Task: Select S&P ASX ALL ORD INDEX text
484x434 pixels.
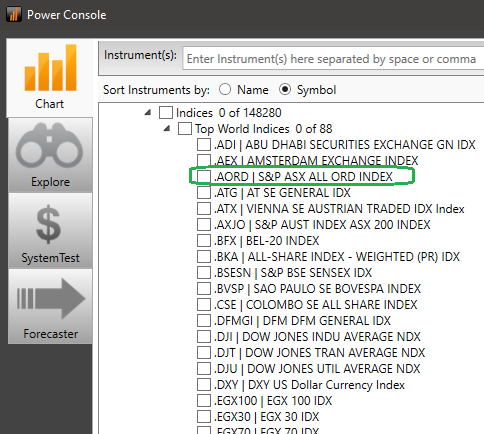Action: click(325, 177)
